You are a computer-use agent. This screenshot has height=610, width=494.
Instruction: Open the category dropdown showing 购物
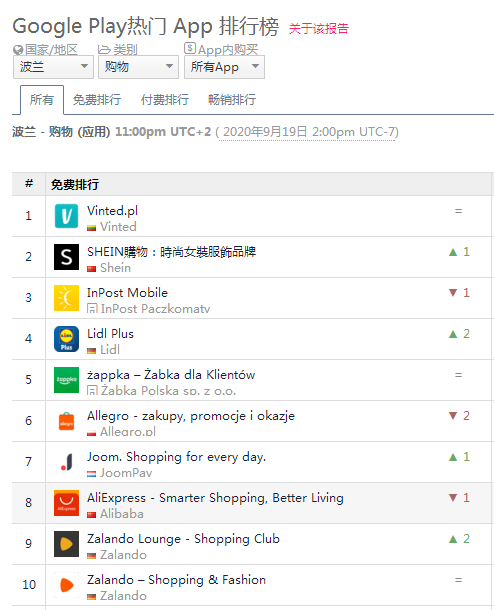click(x=138, y=67)
